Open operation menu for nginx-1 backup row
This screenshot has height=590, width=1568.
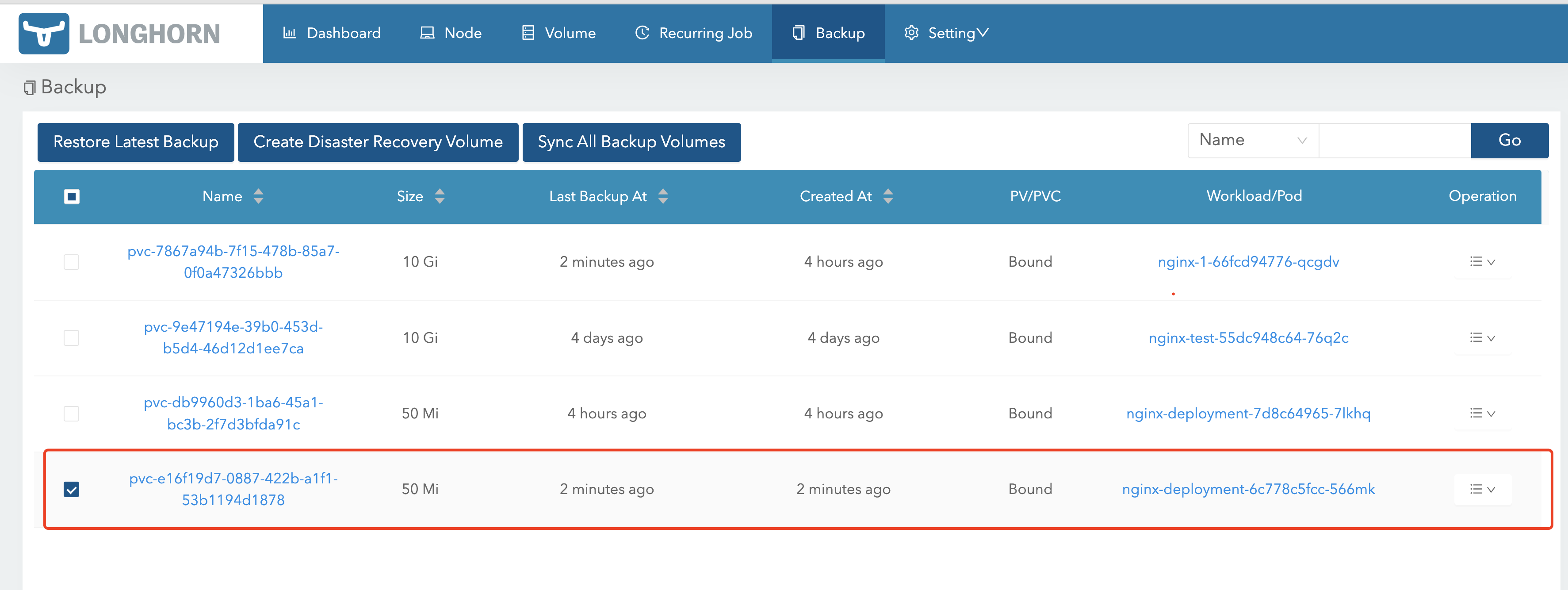pos(1482,262)
